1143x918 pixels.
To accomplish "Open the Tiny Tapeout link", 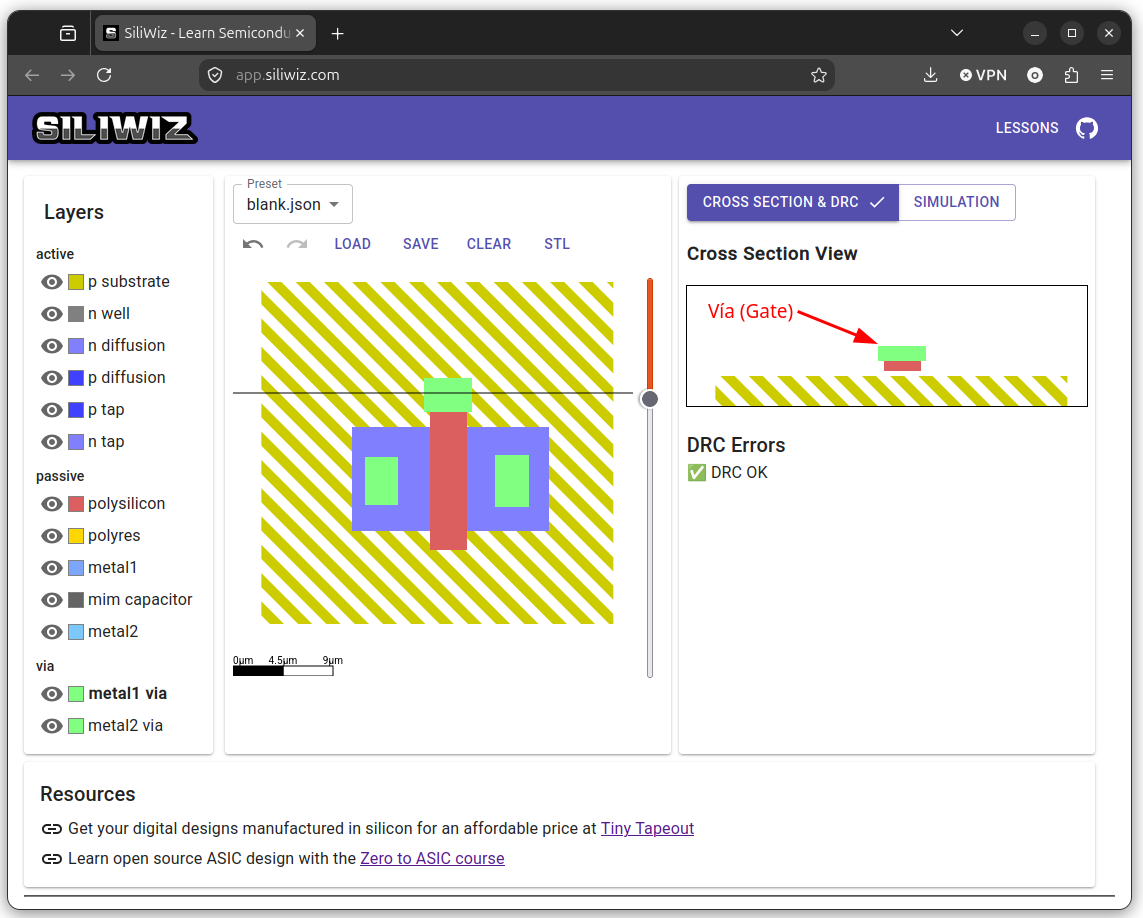I will (x=647, y=828).
